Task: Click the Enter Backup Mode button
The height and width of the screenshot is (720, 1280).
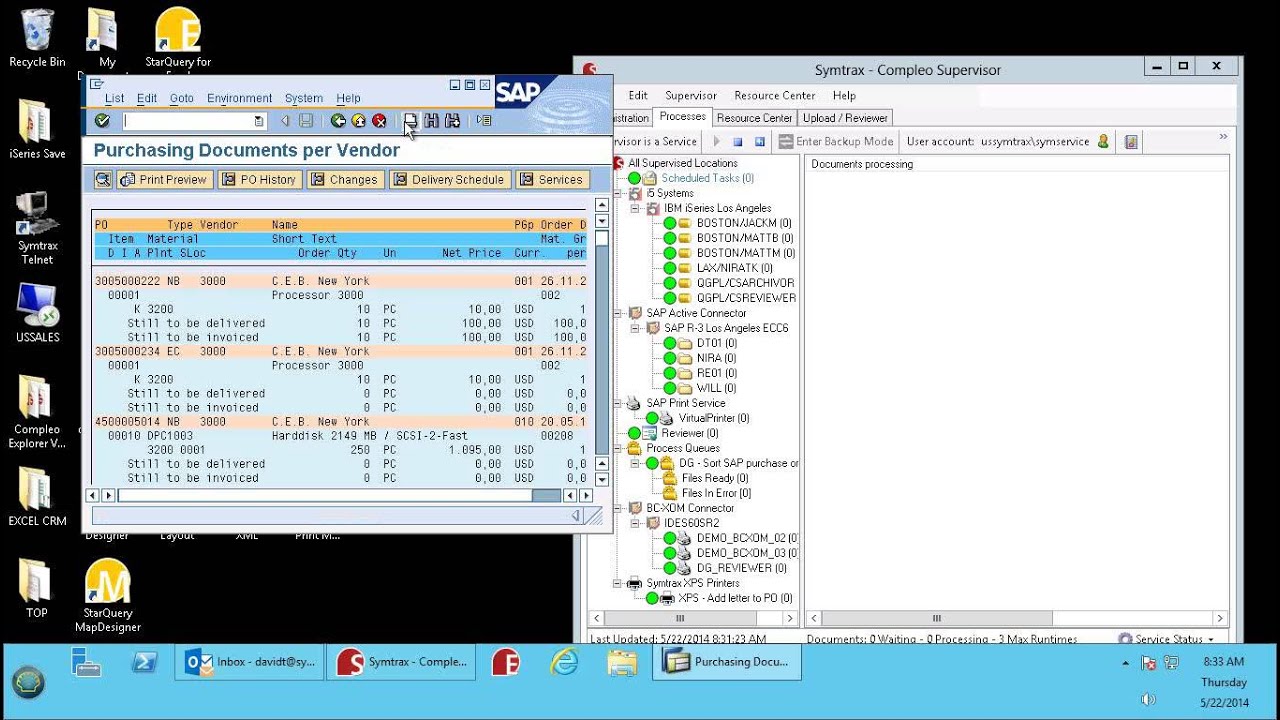Action: click(x=837, y=142)
